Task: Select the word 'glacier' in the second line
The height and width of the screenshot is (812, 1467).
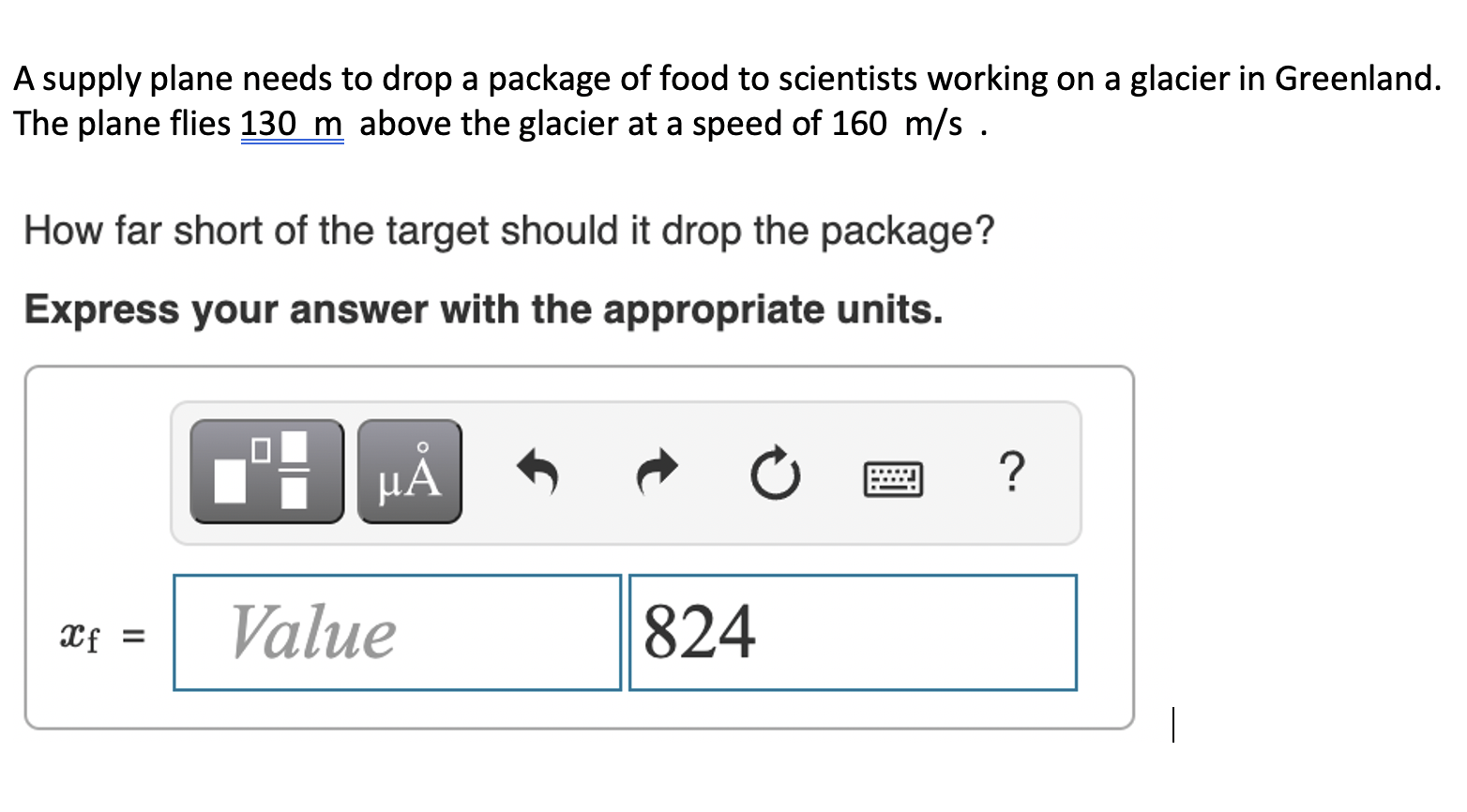Action: (x=568, y=123)
